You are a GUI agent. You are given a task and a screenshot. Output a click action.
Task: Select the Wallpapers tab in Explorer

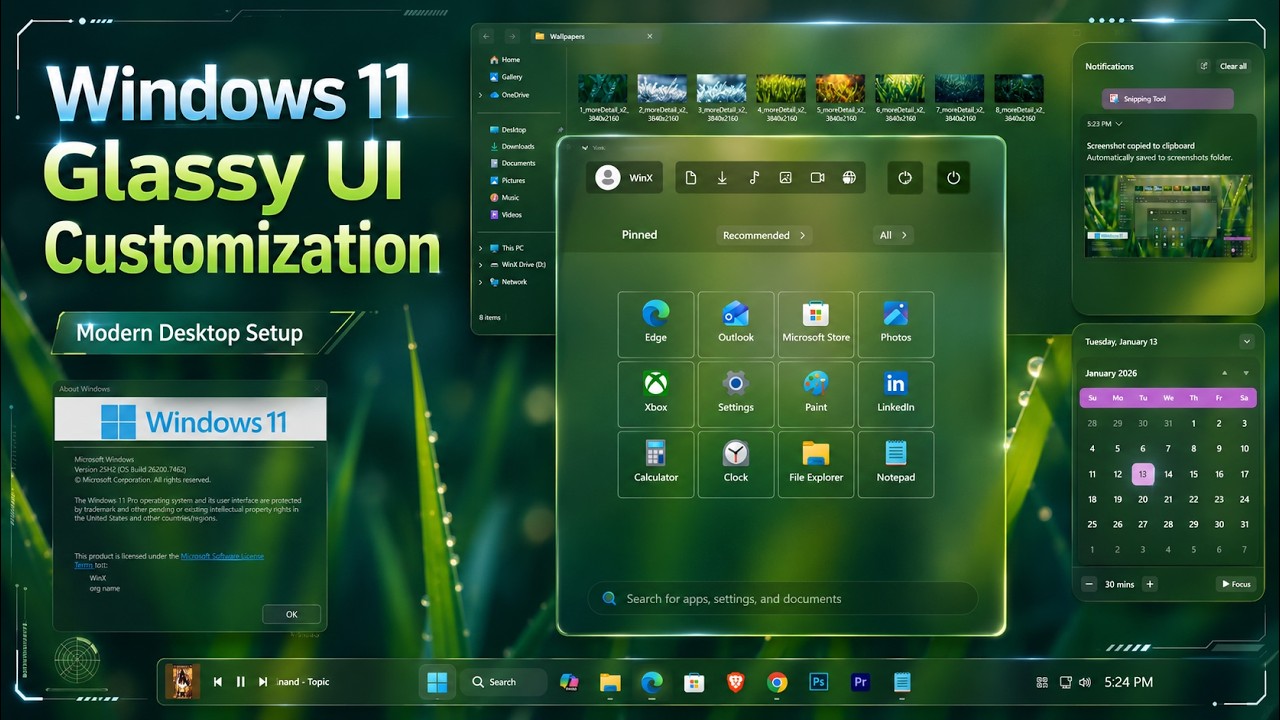(593, 36)
